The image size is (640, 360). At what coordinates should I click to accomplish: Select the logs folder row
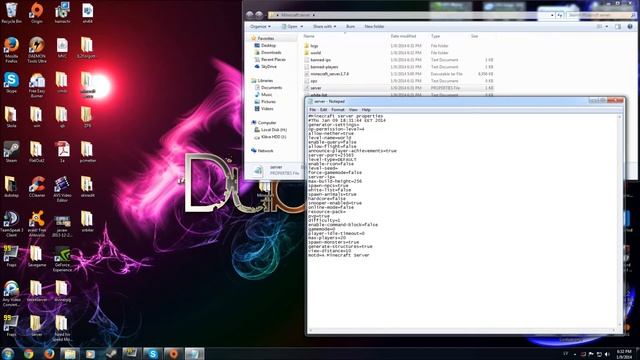click(x=399, y=46)
